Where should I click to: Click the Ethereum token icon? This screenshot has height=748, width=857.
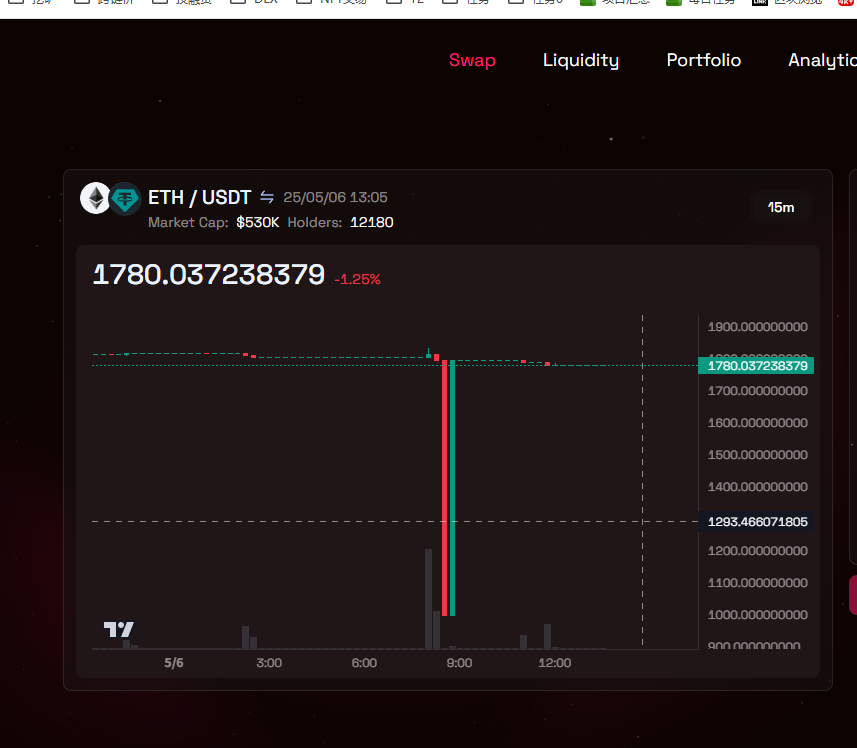pos(96,198)
